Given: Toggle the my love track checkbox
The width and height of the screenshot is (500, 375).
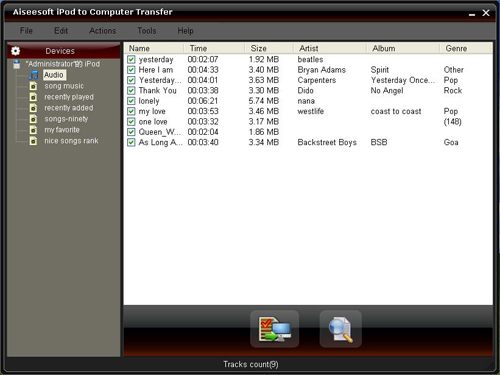Looking at the screenshot, I should pyautogui.click(x=131, y=111).
